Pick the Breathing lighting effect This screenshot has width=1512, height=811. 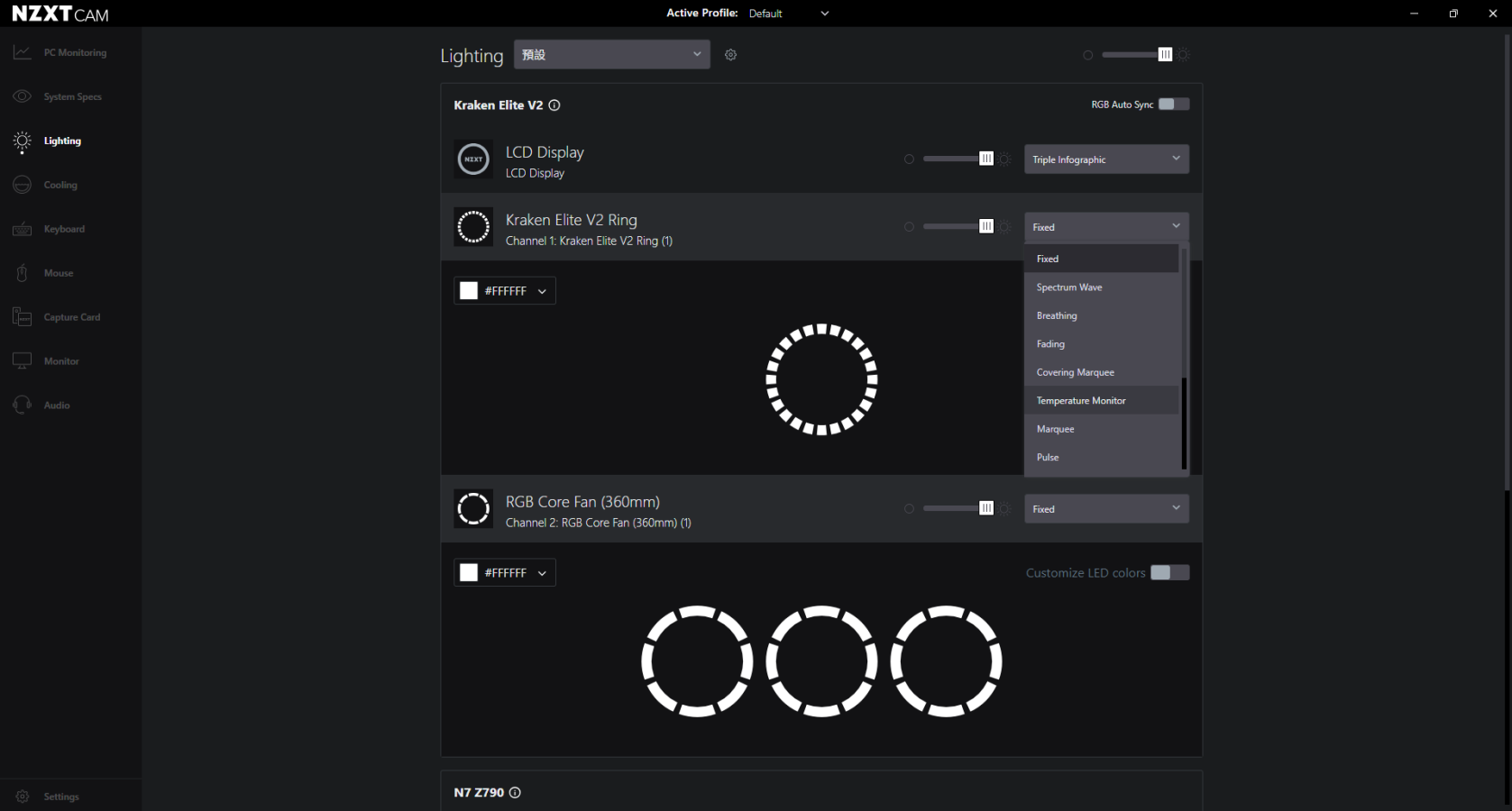click(1057, 316)
